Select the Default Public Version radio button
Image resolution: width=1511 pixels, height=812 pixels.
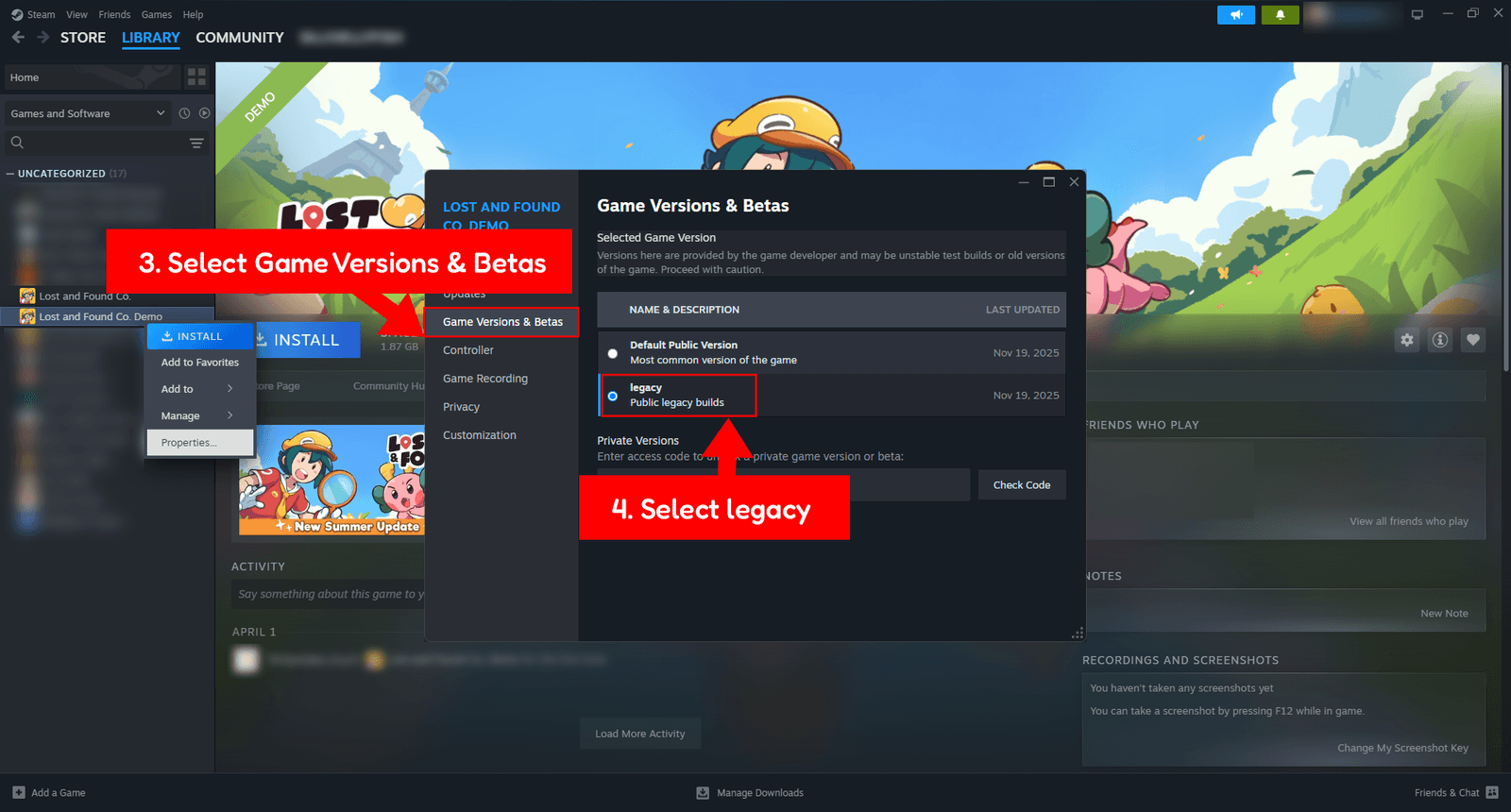pos(613,353)
